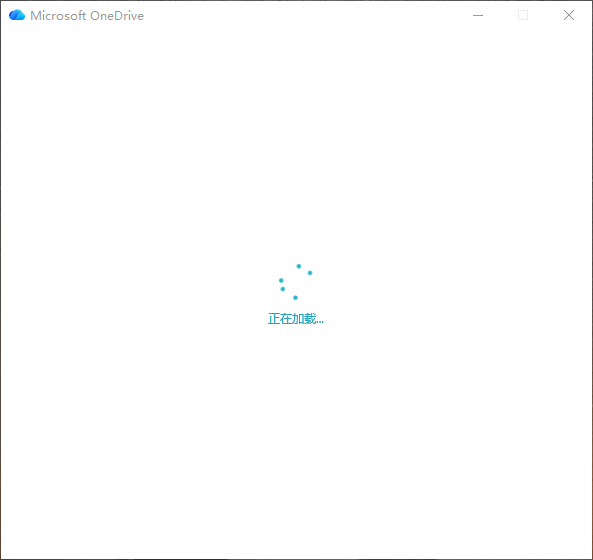Click the "正在加载..." loading text
593x560 pixels.
296,319
